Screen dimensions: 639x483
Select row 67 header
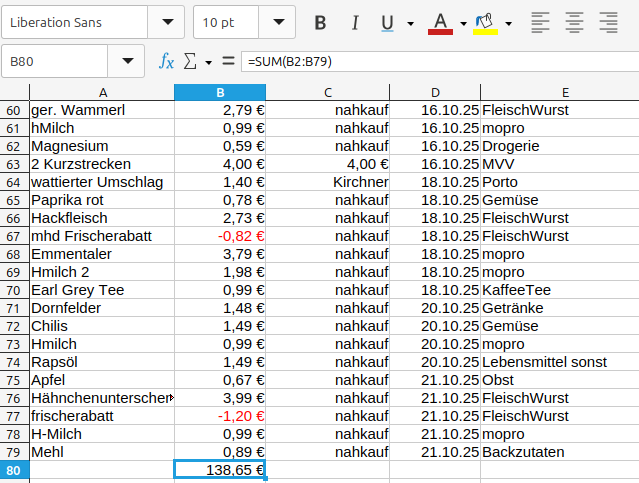click(x=14, y=236)
